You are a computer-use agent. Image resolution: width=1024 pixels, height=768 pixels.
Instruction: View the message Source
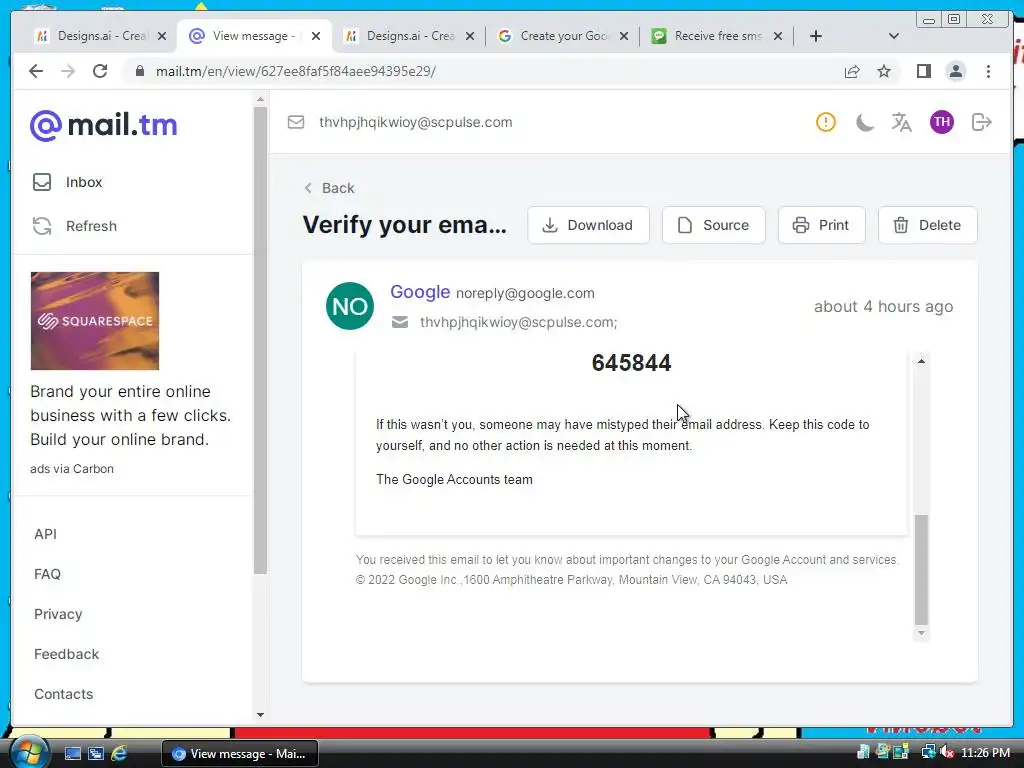click(713, 225)
